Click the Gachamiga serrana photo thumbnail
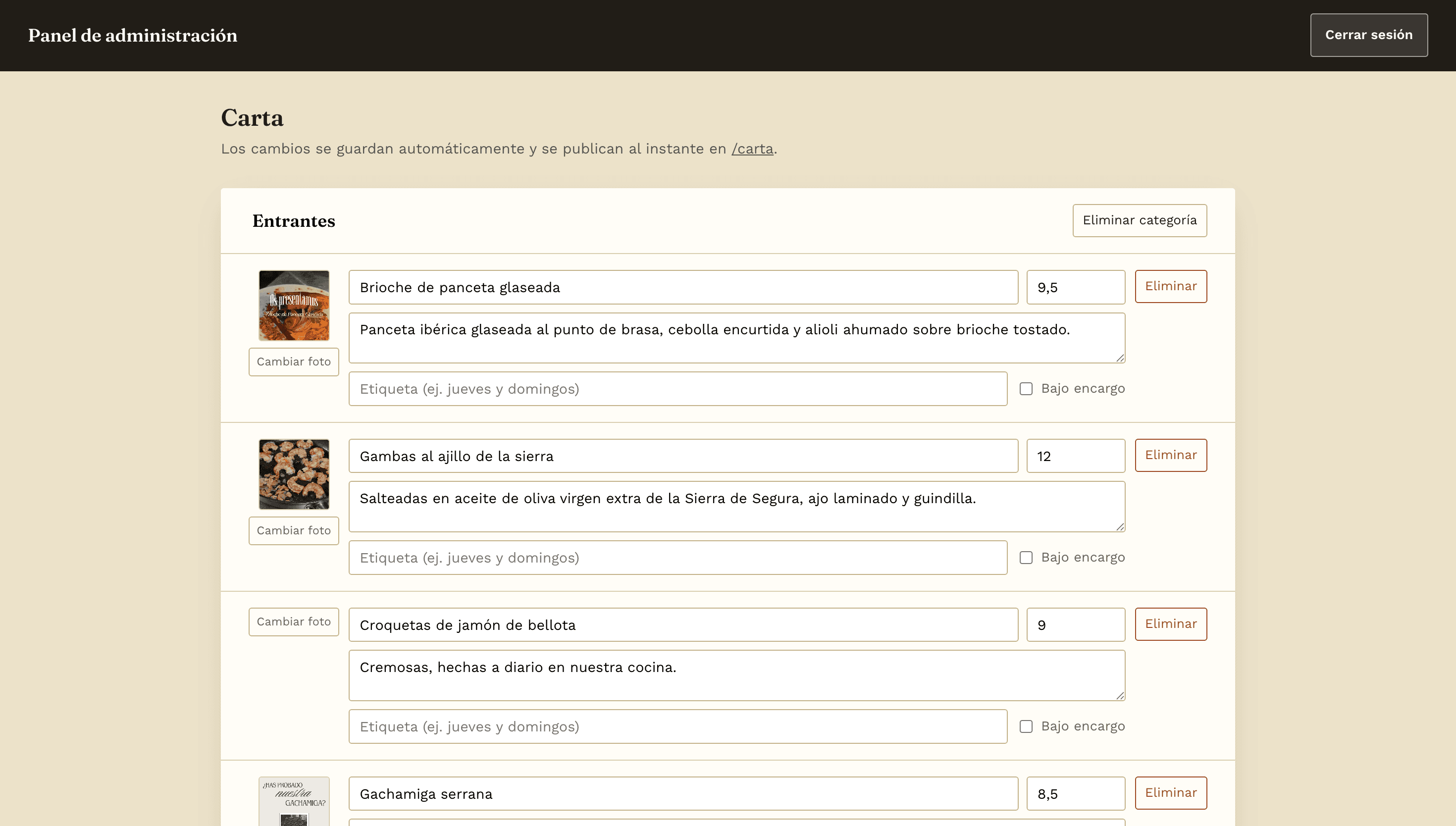This screenshot has width=1456, height=826. [x=294, y=801]
